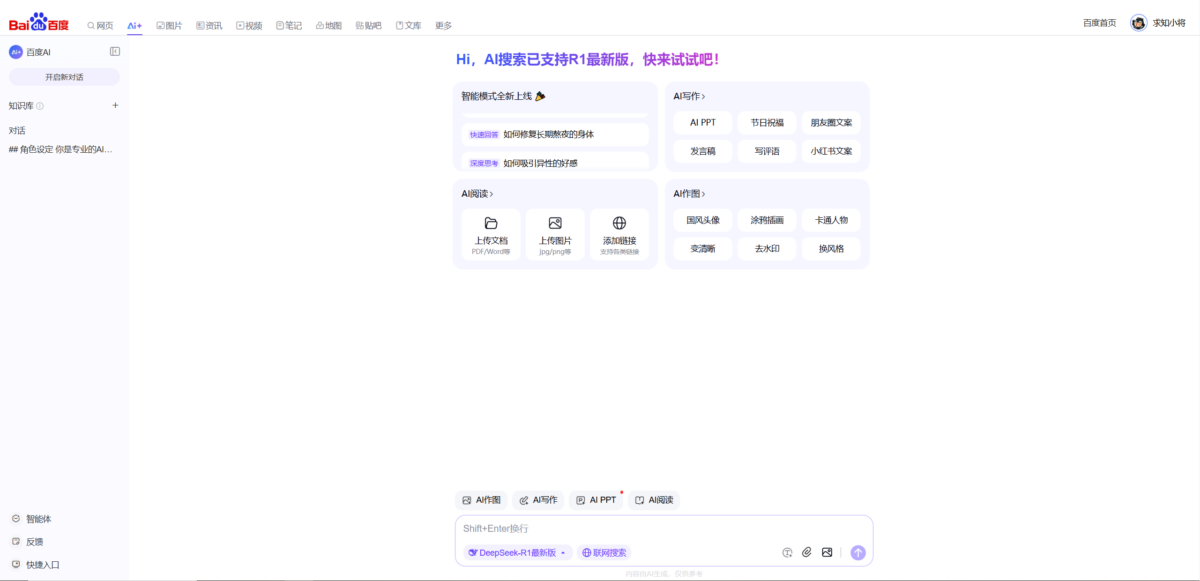Switch to the 网页 tab
The width and height of the screenshot is (1200, 581).
coord(100,25)
